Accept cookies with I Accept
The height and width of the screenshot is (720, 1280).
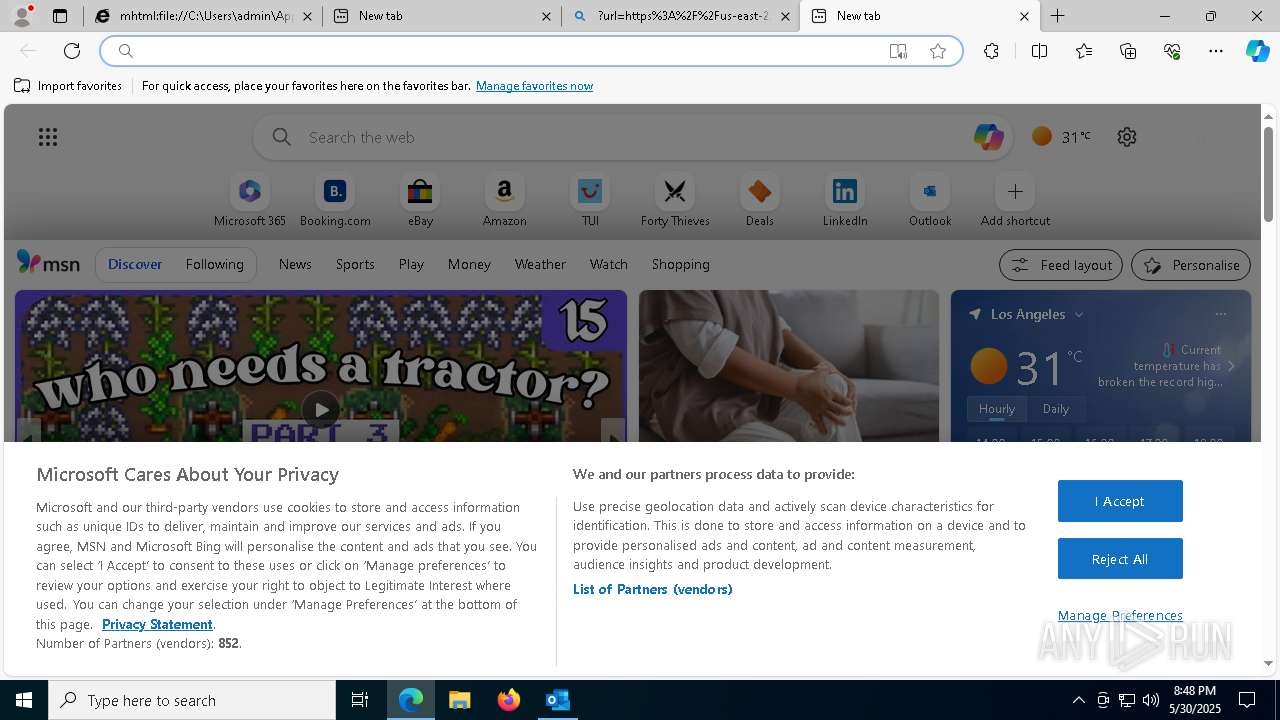tap(1120, 501)
